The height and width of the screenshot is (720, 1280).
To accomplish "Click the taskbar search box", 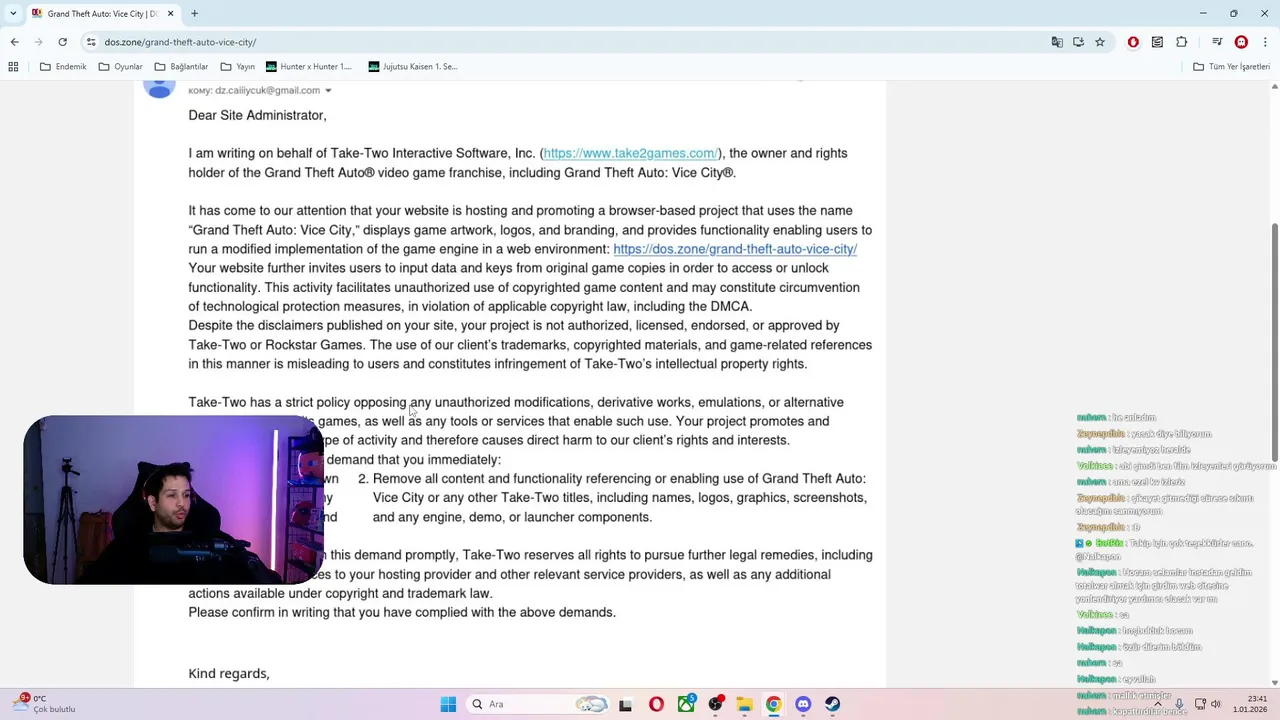I will [x=537, y=704].
